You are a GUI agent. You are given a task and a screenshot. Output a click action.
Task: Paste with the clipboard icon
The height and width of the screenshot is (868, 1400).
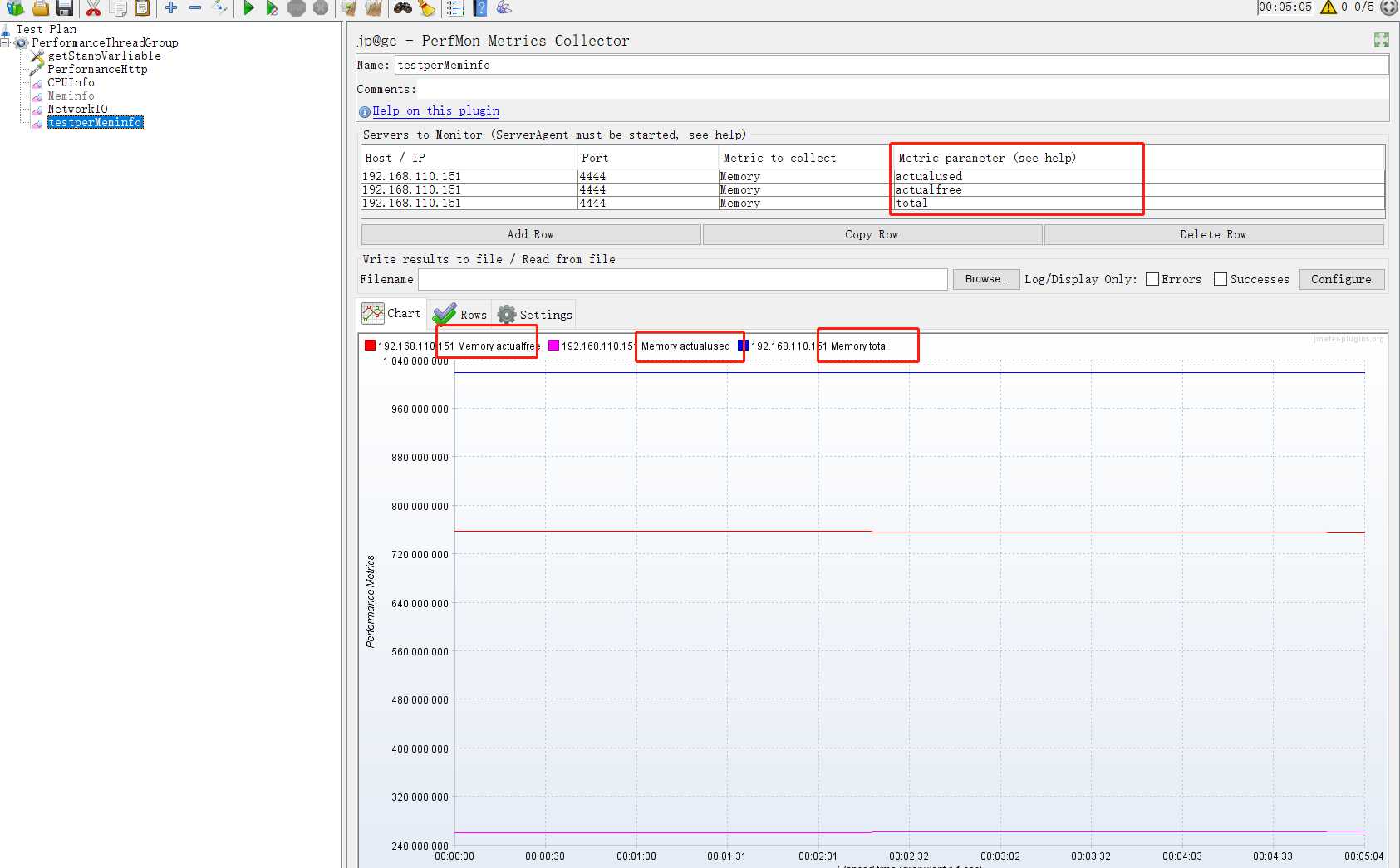142,7
